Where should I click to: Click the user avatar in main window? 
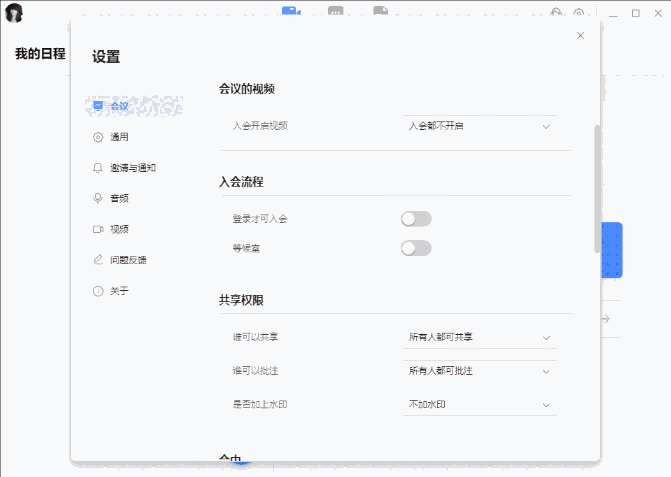(14, 13)
